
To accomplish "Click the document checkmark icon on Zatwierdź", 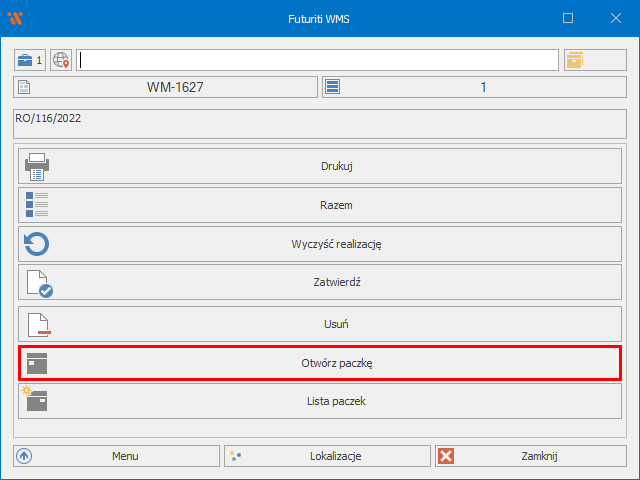I will coord(37,283).
